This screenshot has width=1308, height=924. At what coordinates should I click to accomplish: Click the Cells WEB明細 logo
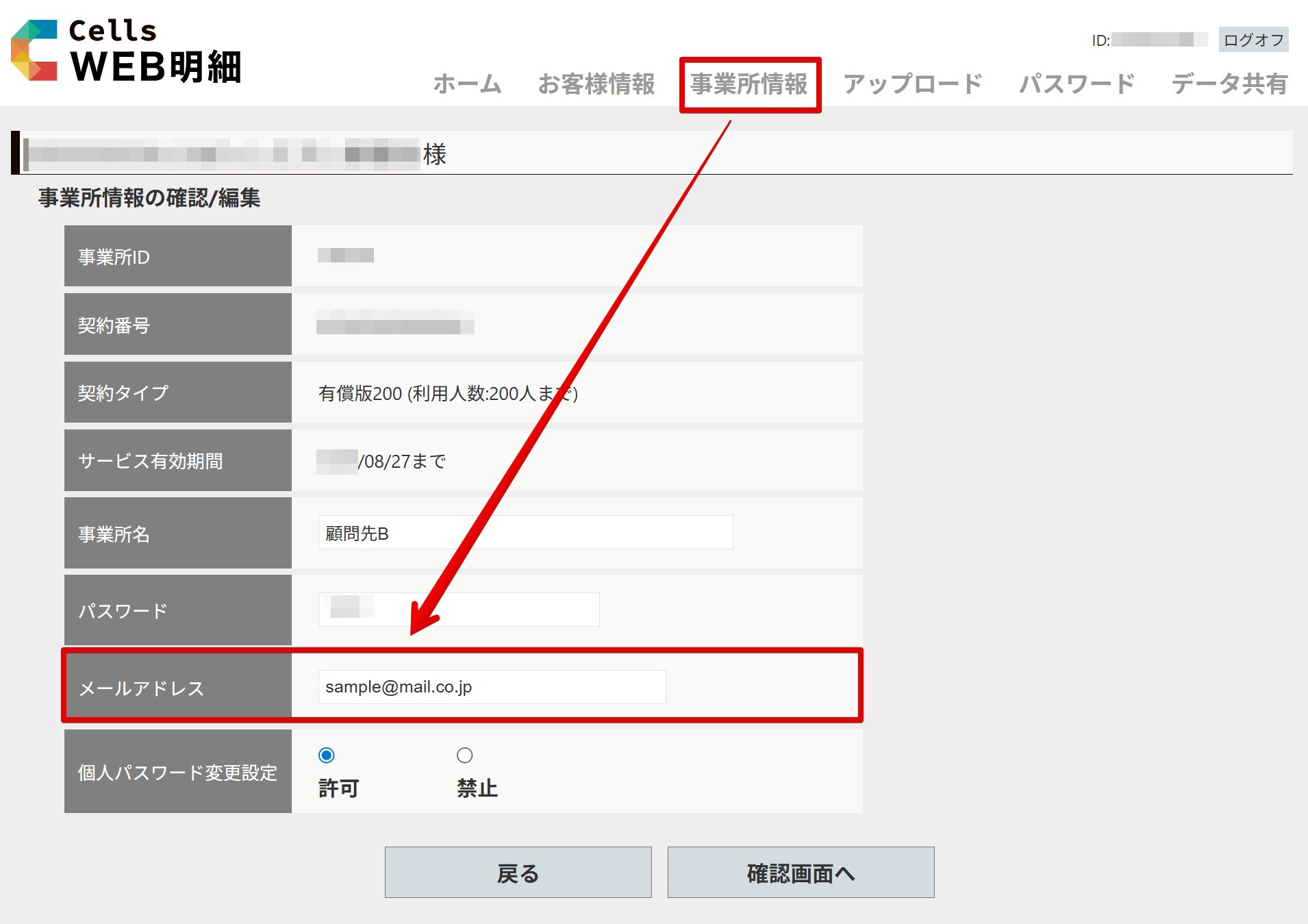point(127,52)
